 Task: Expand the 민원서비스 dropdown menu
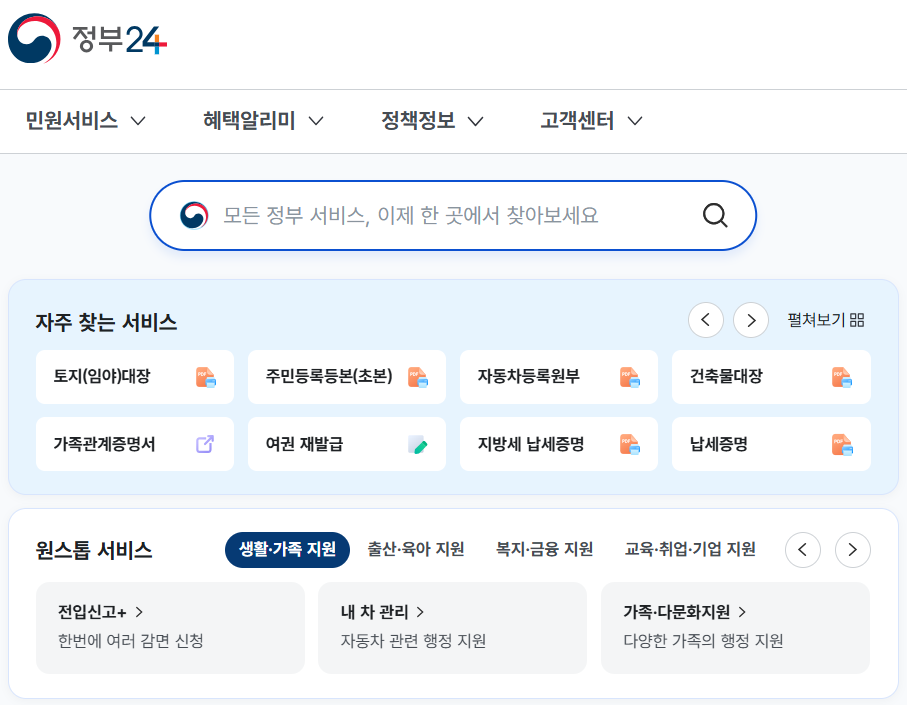pos(85,120)
